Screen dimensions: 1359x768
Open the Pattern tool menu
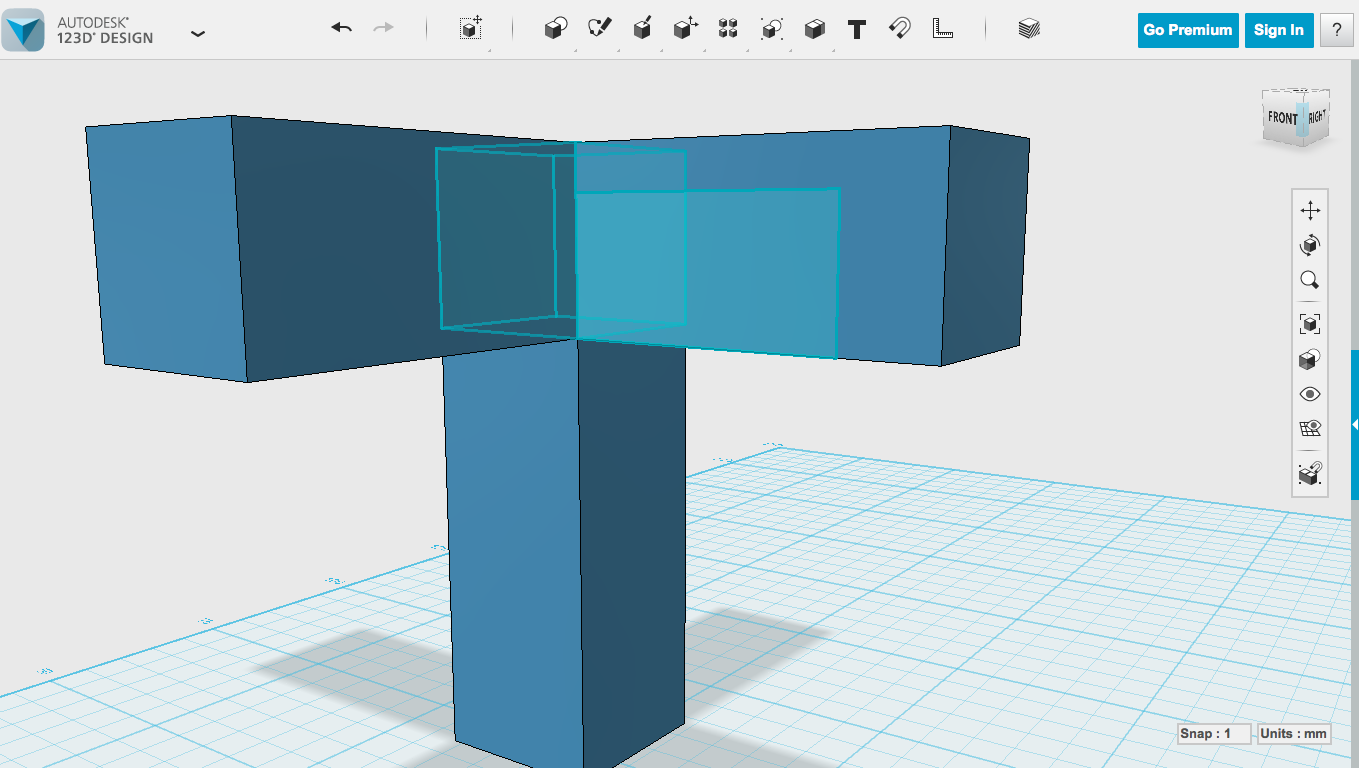click(728, 29)
